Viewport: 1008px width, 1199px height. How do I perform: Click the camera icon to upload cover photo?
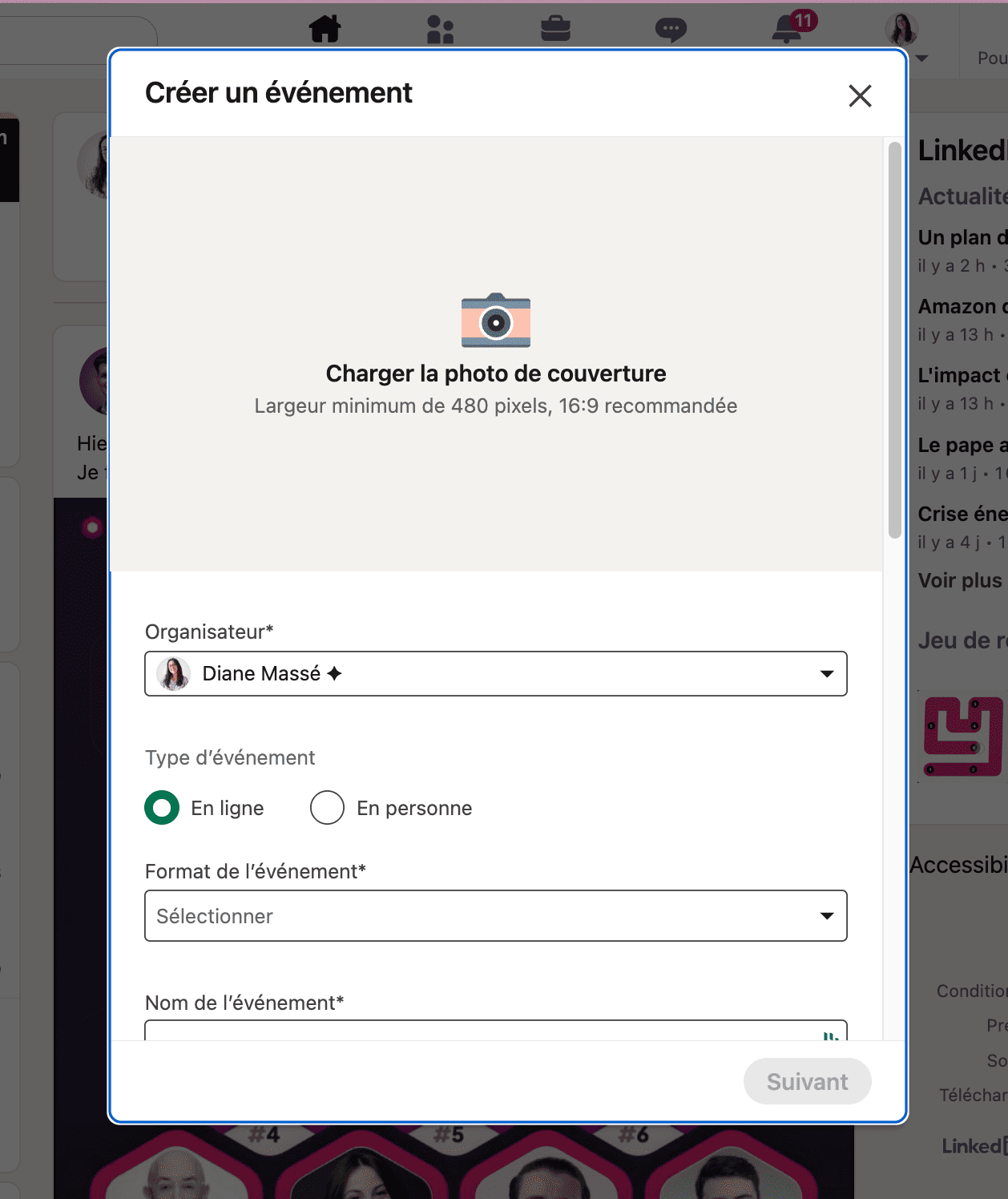point(496,321)
